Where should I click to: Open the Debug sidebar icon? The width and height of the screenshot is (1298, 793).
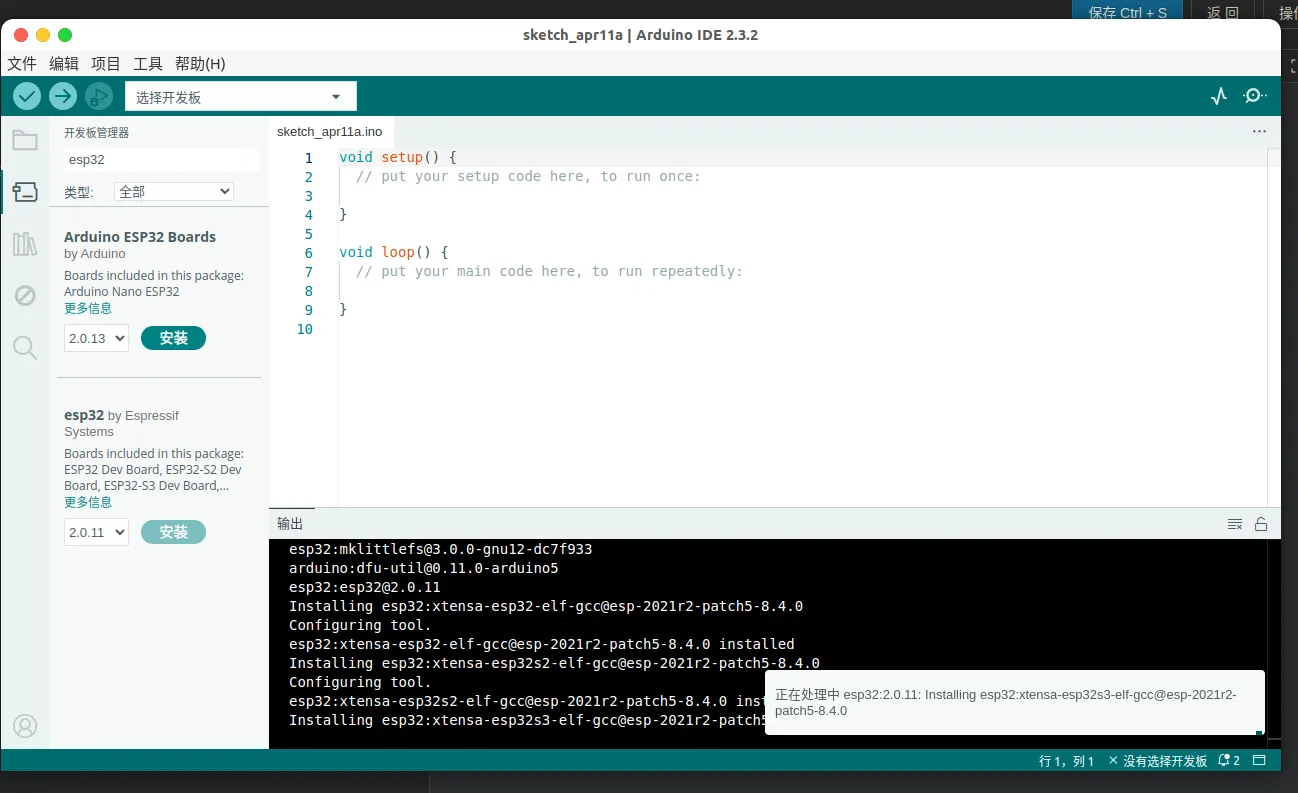pos(25,295)
